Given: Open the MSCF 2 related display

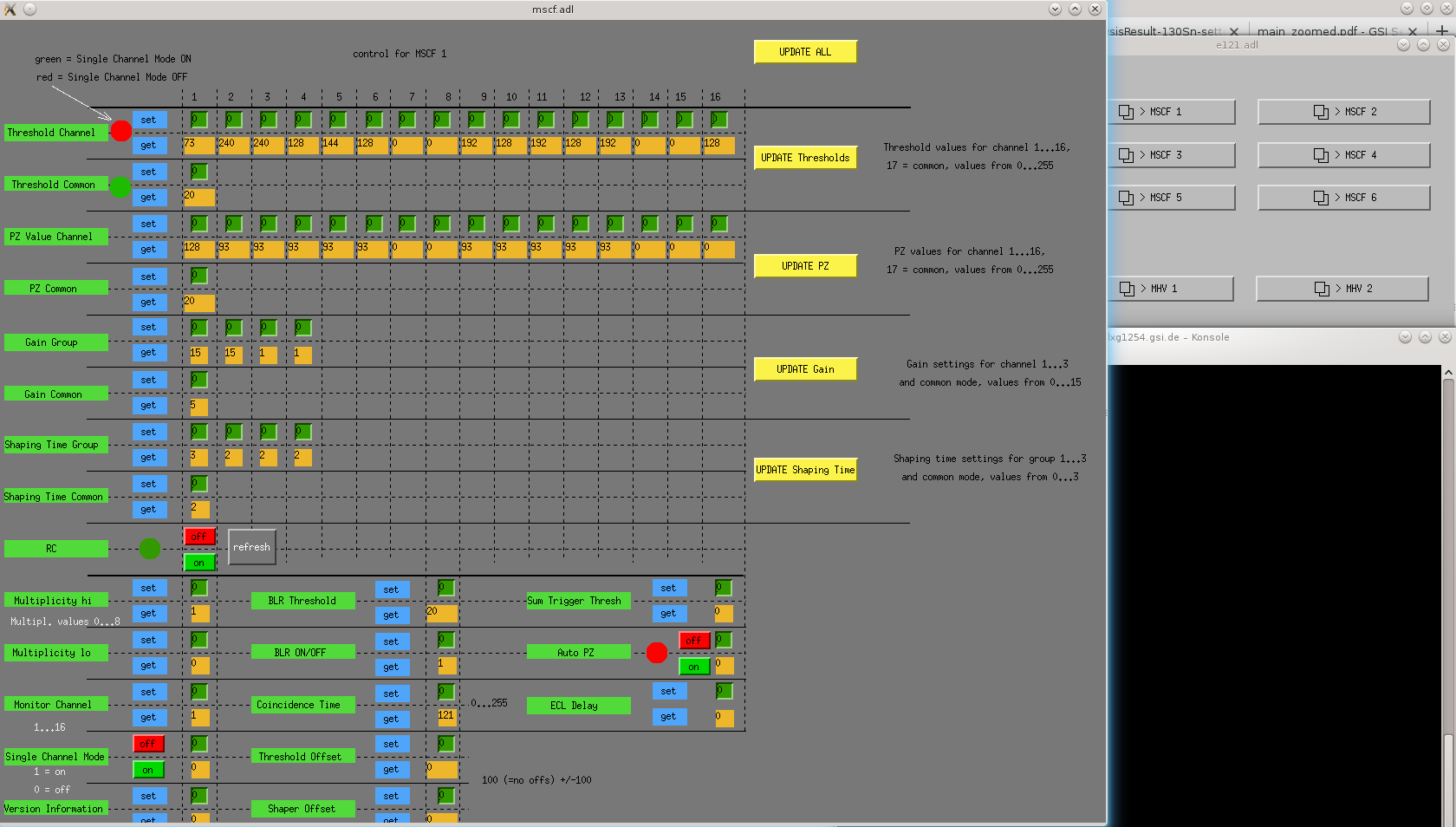Looking at the screenshot, I should (1343, 112).
